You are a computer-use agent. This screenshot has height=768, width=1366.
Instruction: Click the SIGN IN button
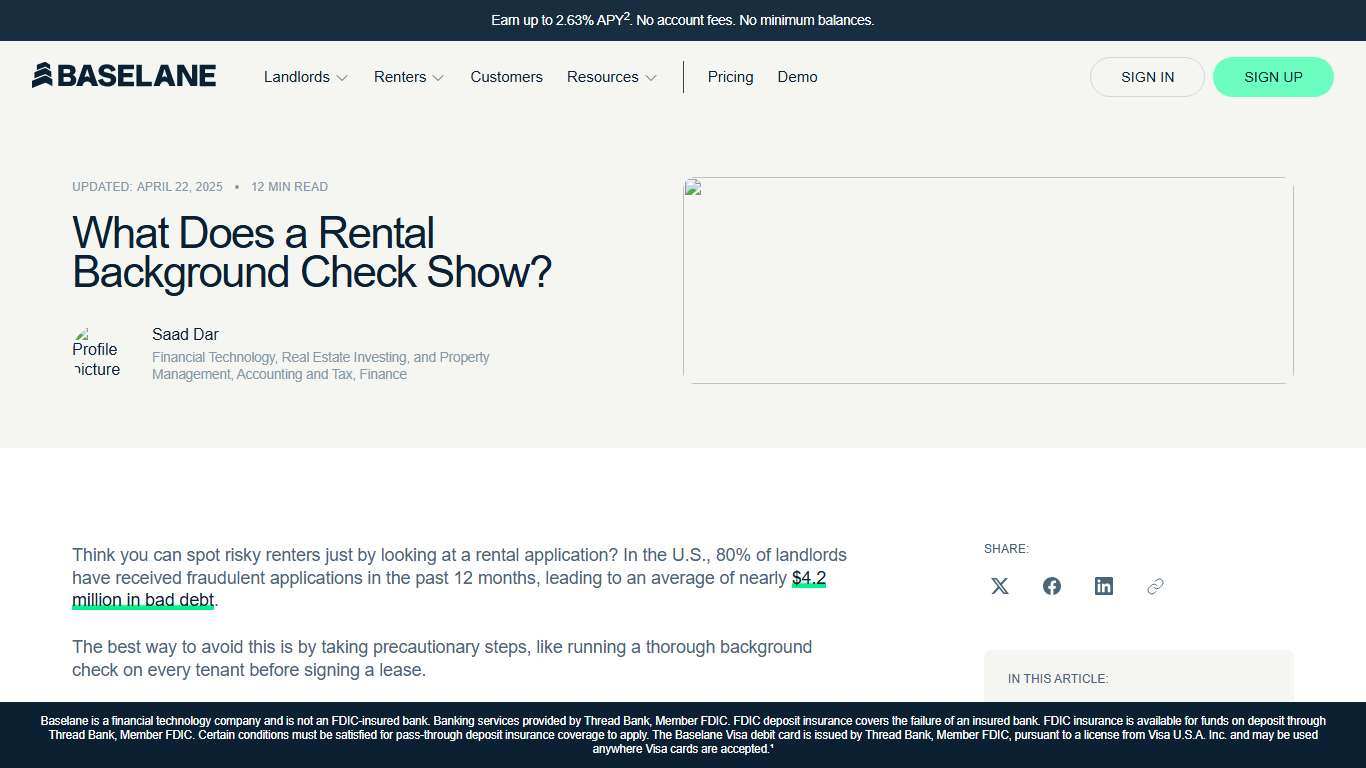1147,77
